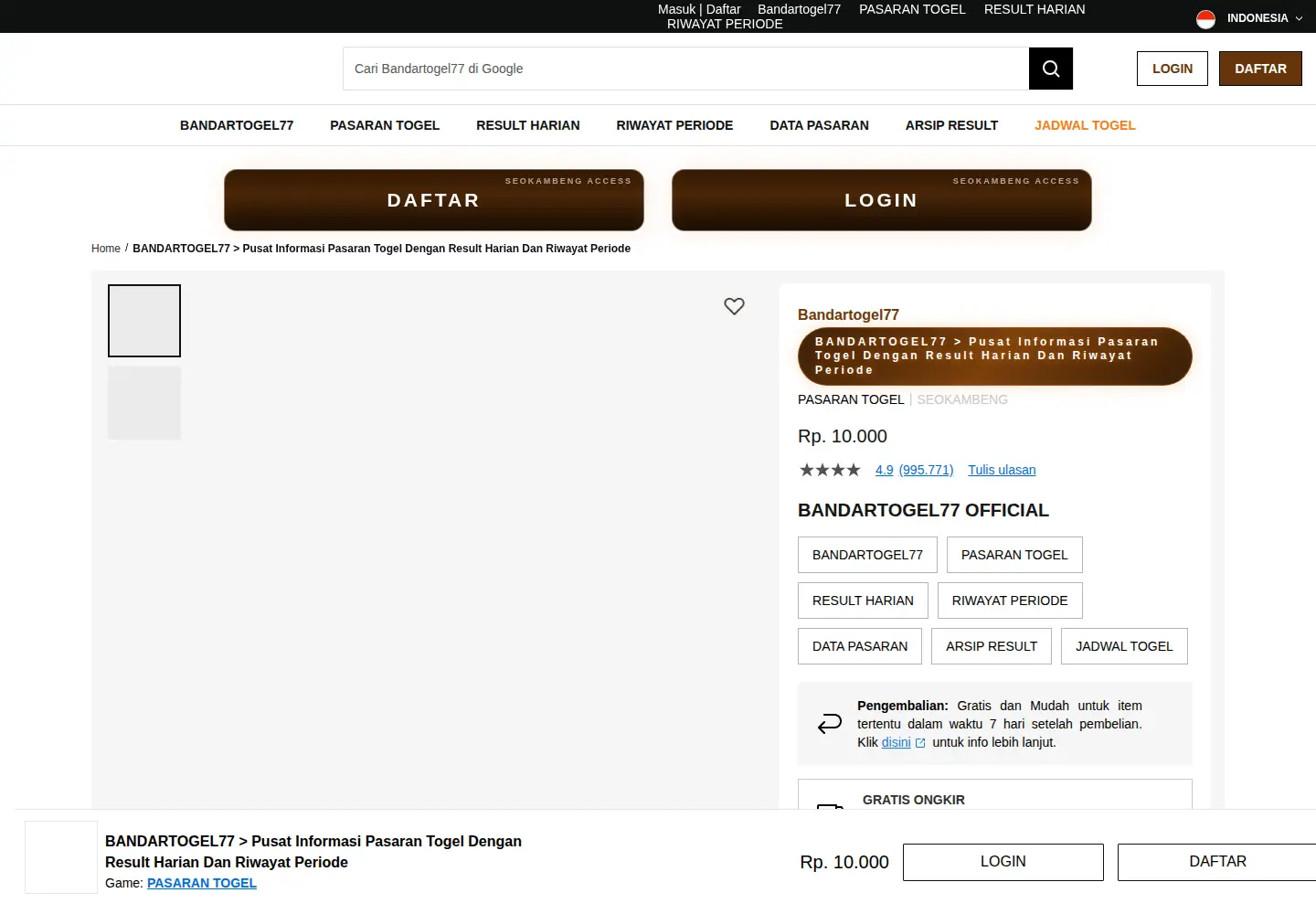Viewport: 1316px width, 914px height.
Task: Click SEOKAMBENG text beside PASARAN TOGEL
Action: (x=962, y=399)
